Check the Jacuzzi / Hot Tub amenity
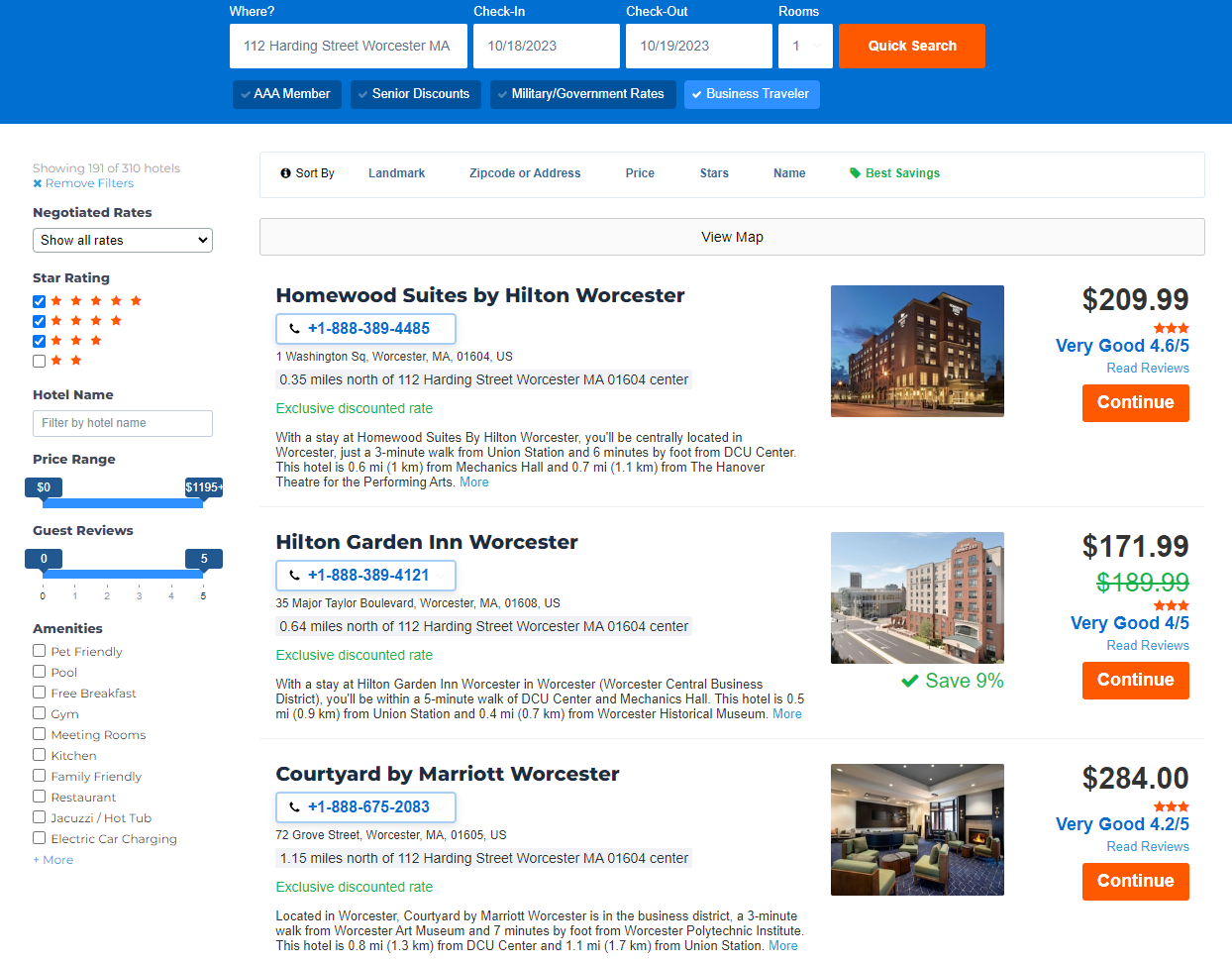This screenshot has width=1232, height=964. pyautogui.click(x=40, y=817)
